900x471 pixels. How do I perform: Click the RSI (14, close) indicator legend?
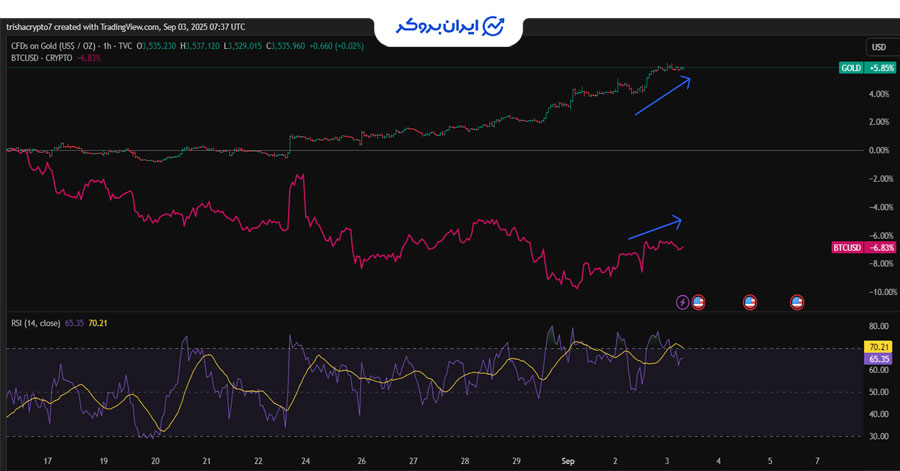34,324
